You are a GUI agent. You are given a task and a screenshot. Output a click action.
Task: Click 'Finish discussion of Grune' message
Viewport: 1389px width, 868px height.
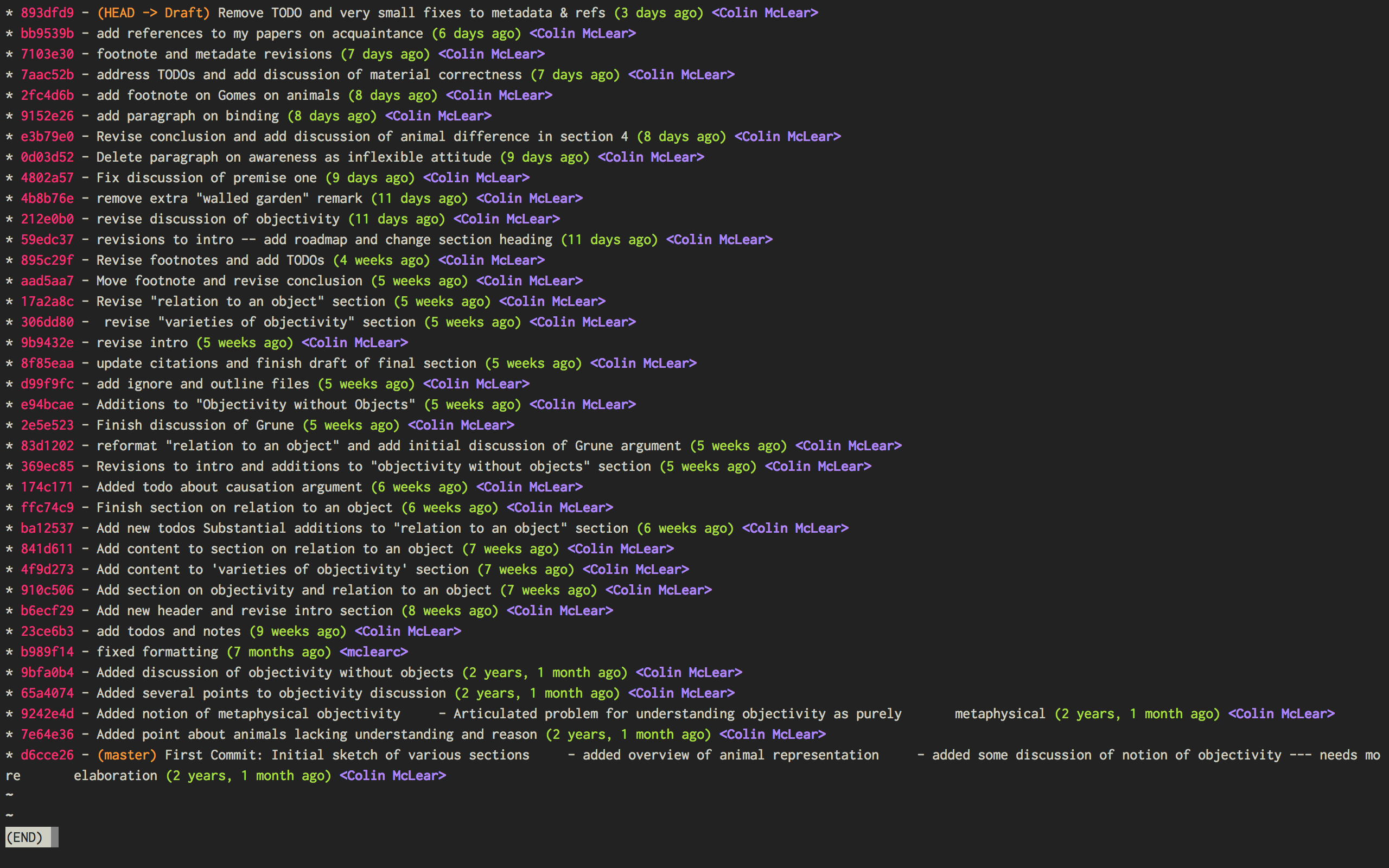[195, 426]
